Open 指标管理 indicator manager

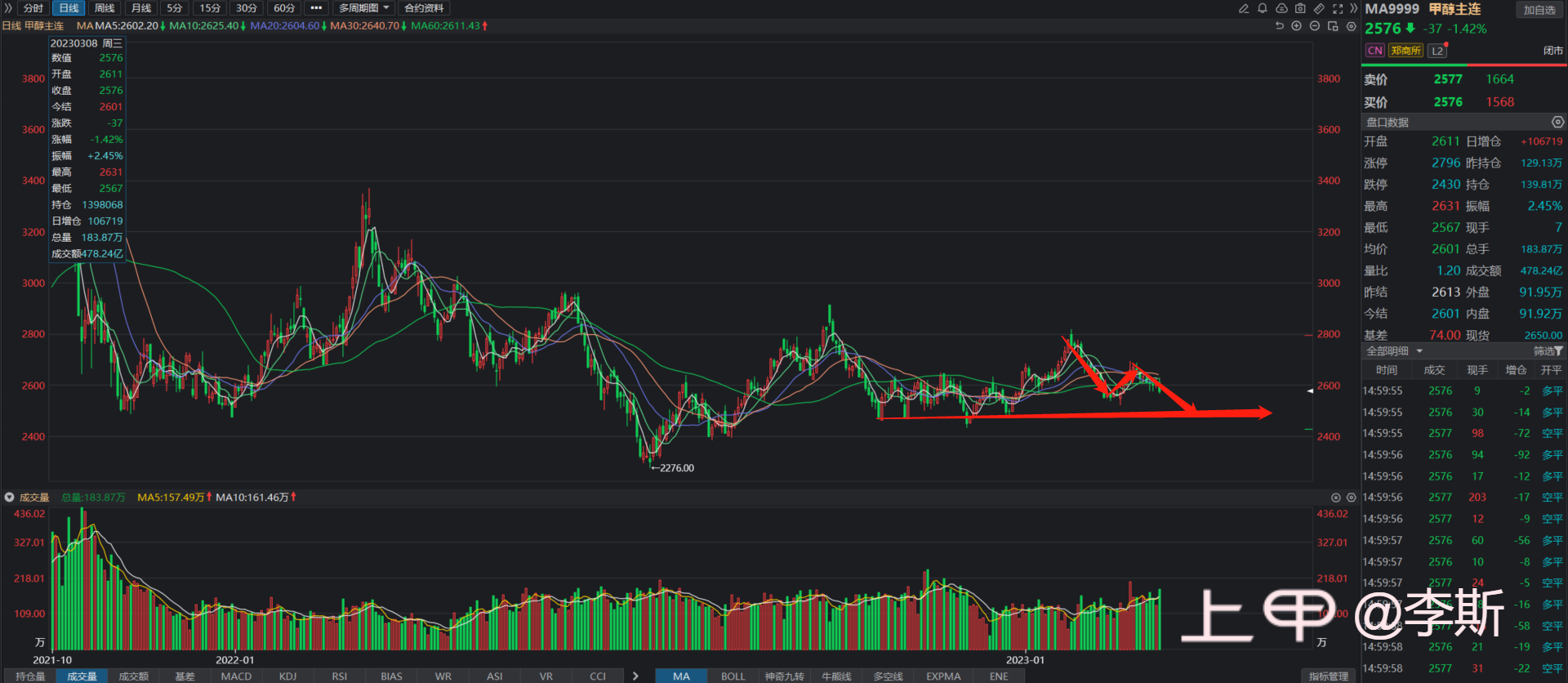coord(1329,676)
